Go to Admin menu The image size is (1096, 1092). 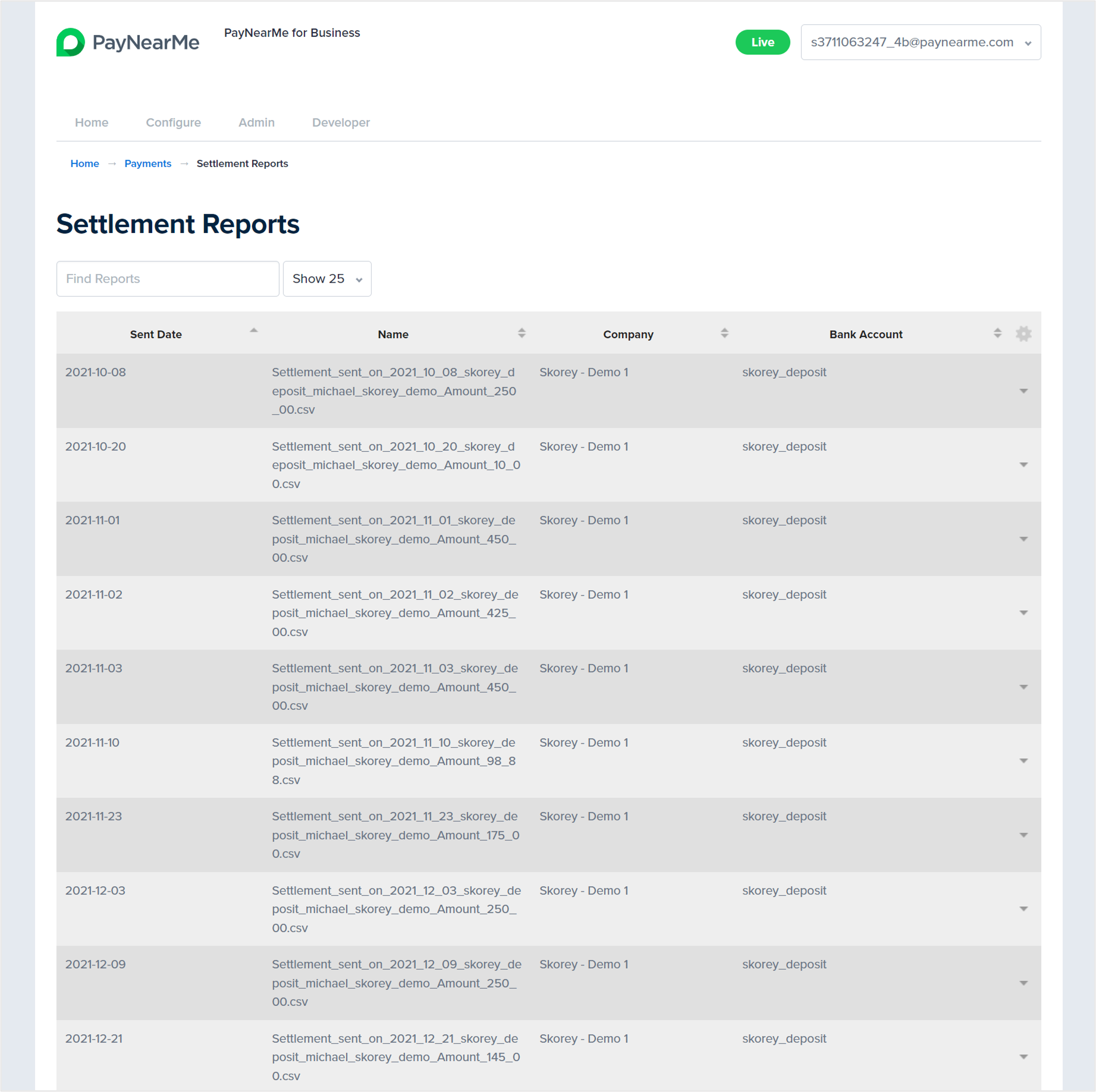coord(256,123)
